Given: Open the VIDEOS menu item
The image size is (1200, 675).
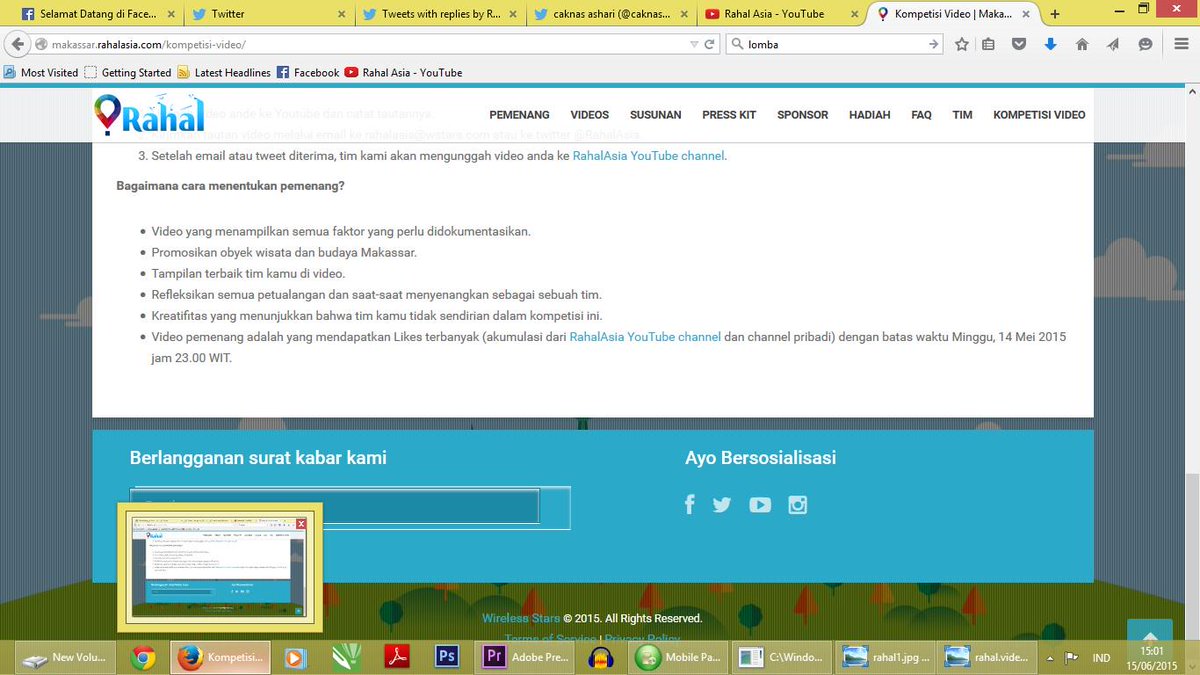Looking at the screenshot, I should click(x=590, y=115).
